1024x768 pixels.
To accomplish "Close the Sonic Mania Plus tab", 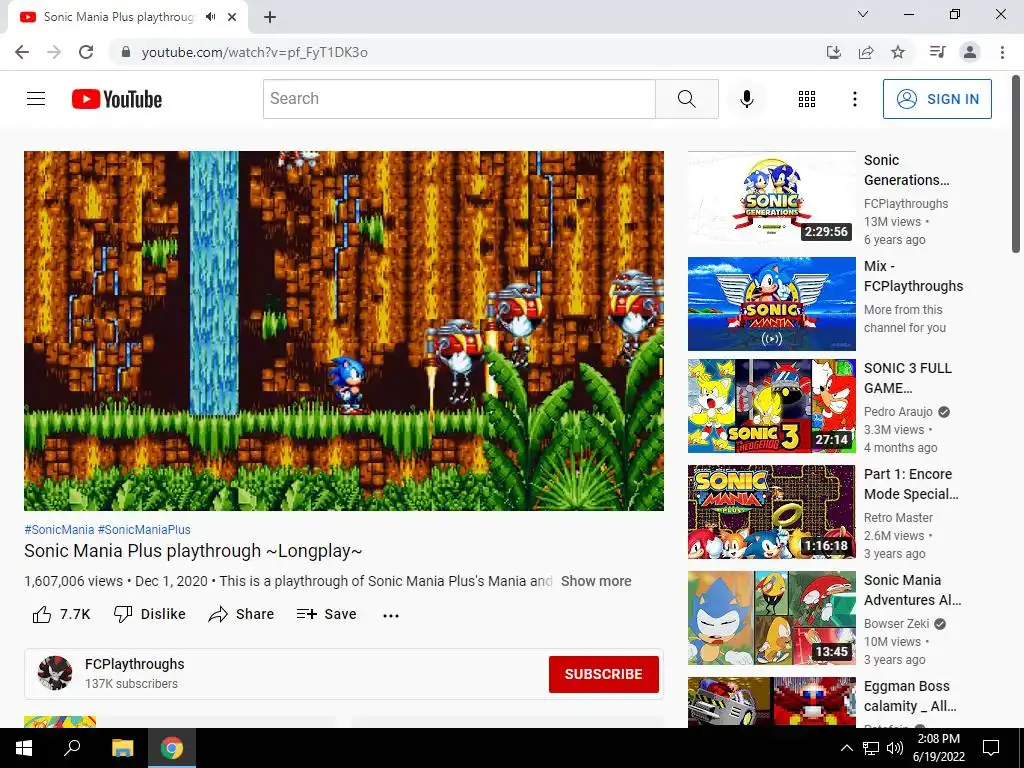I will click(x=232, y=17).
